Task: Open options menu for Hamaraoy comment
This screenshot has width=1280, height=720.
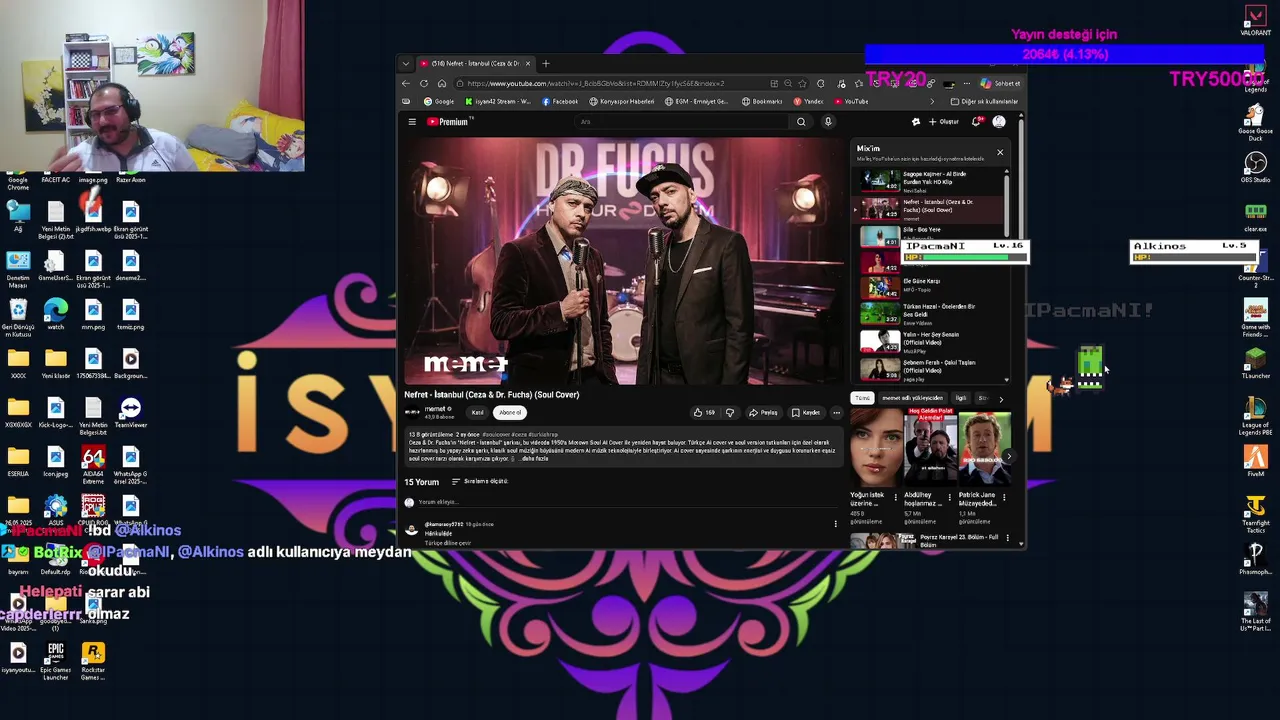Action: pyautogui.click(x=836, y=524)
